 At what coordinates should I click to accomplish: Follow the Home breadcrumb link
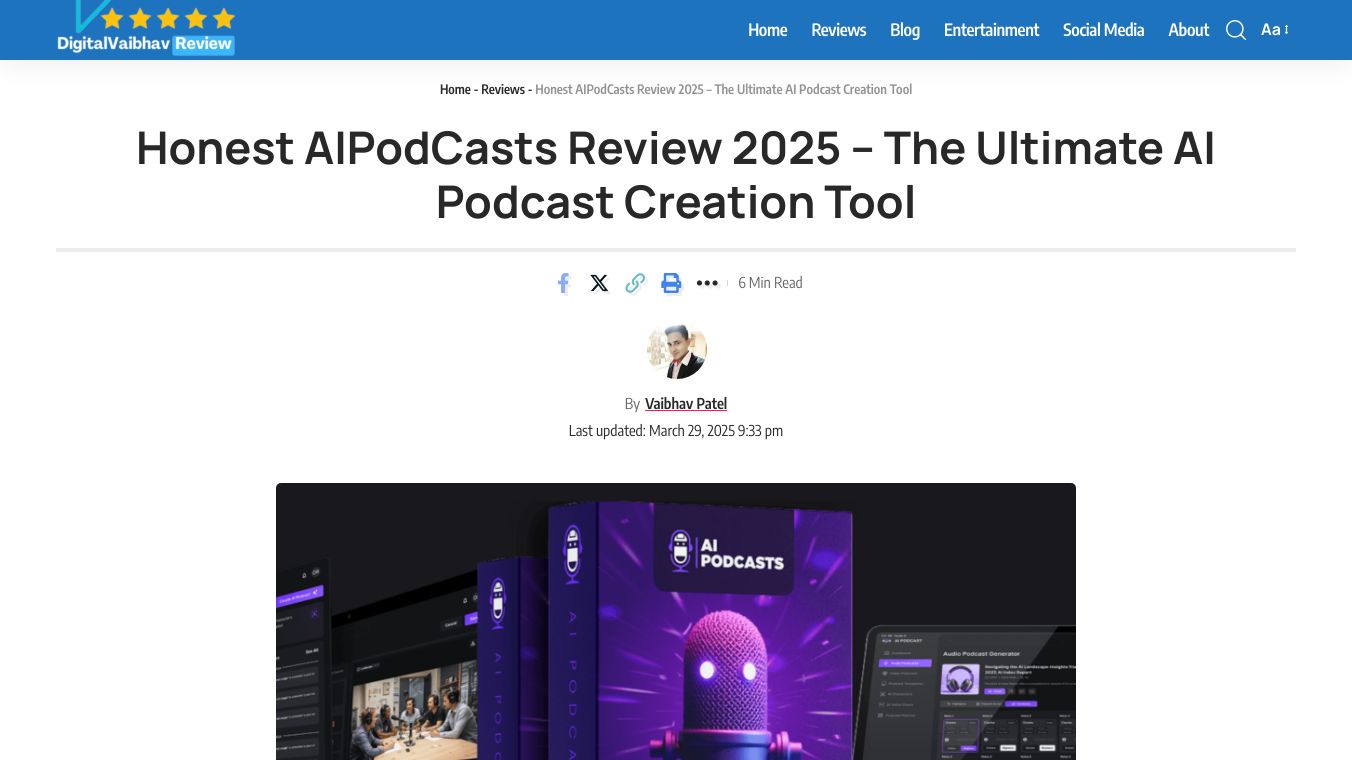455,89
